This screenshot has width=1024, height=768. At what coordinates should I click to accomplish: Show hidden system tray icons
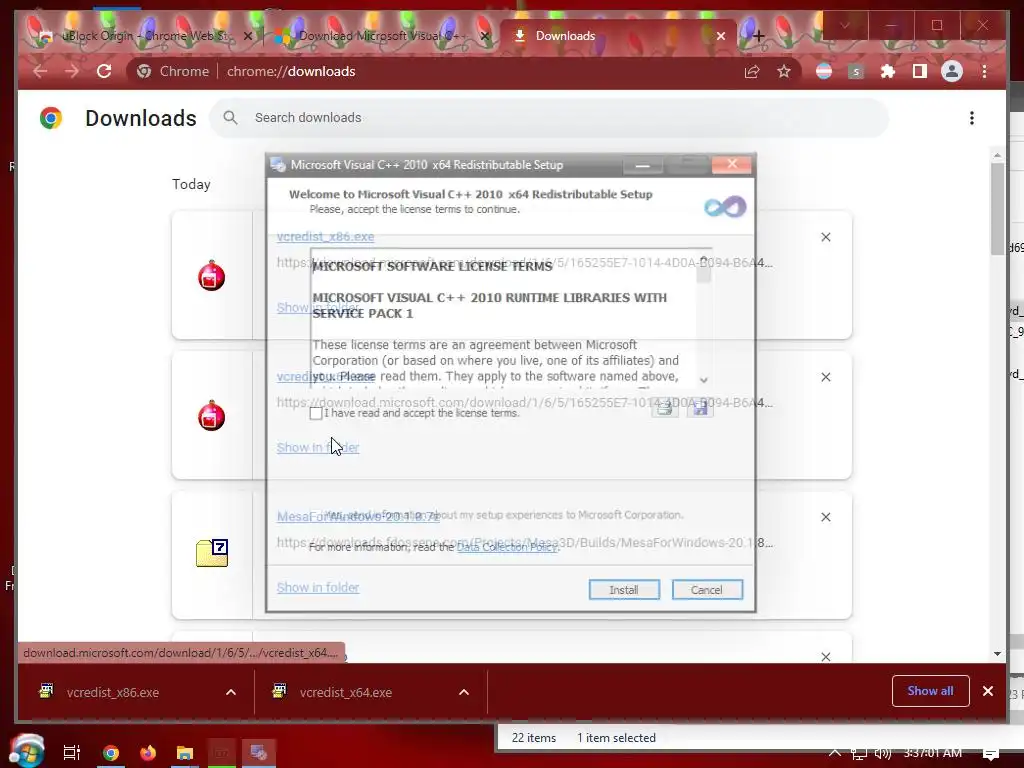835,752
